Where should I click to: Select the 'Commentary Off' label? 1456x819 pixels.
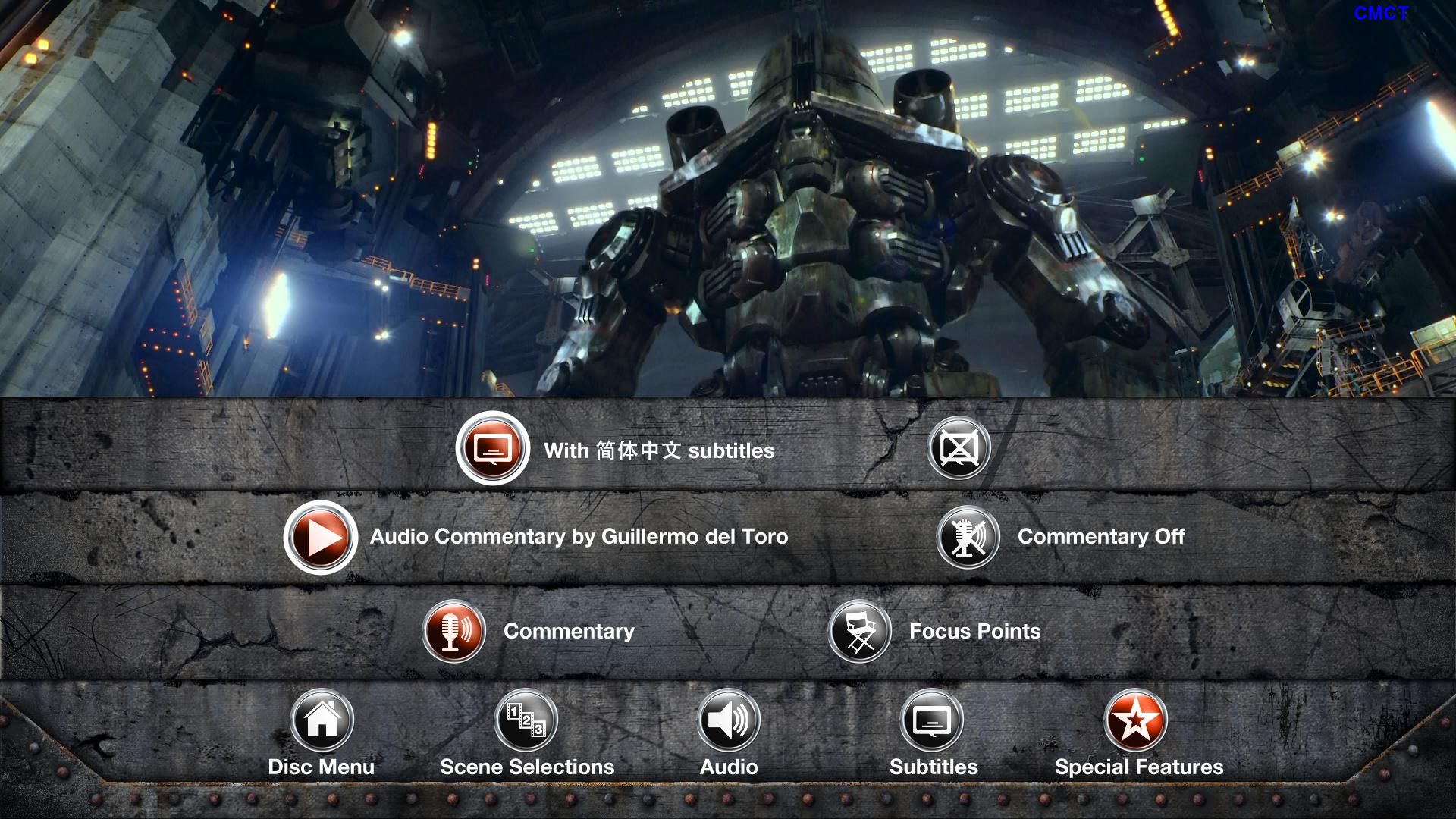pos(1101,537)
